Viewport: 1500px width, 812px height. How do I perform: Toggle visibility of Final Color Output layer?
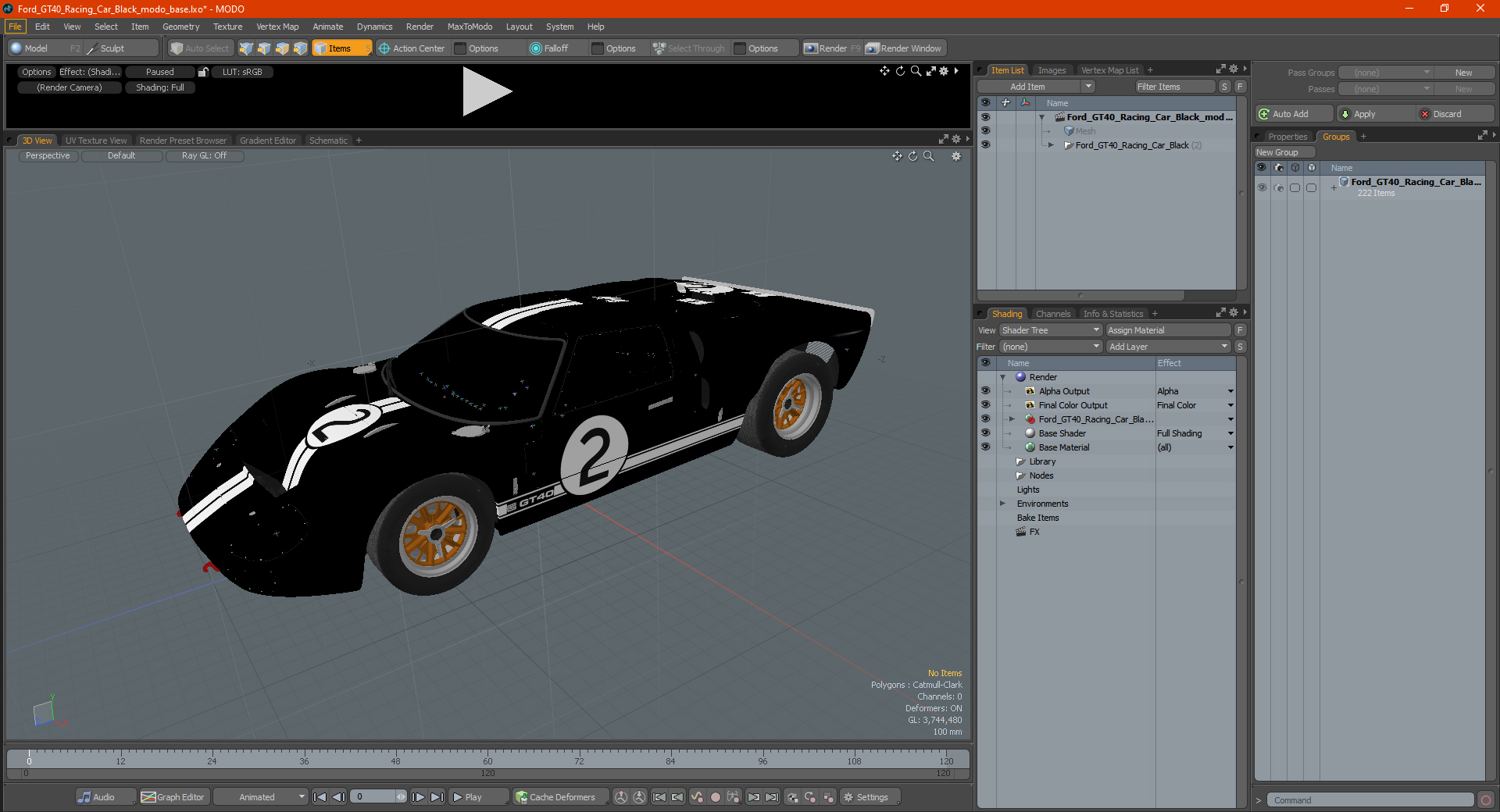[985, 405]
